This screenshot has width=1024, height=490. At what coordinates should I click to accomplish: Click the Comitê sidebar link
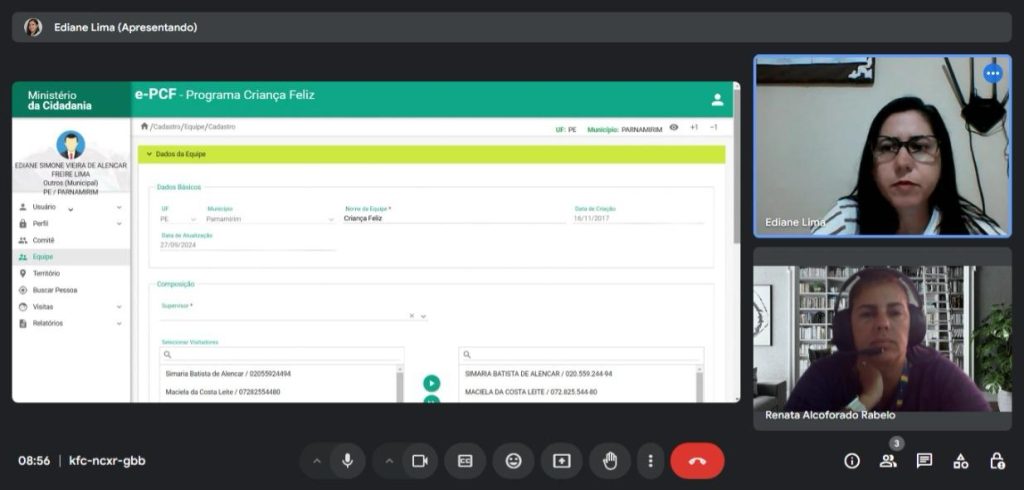44,240
